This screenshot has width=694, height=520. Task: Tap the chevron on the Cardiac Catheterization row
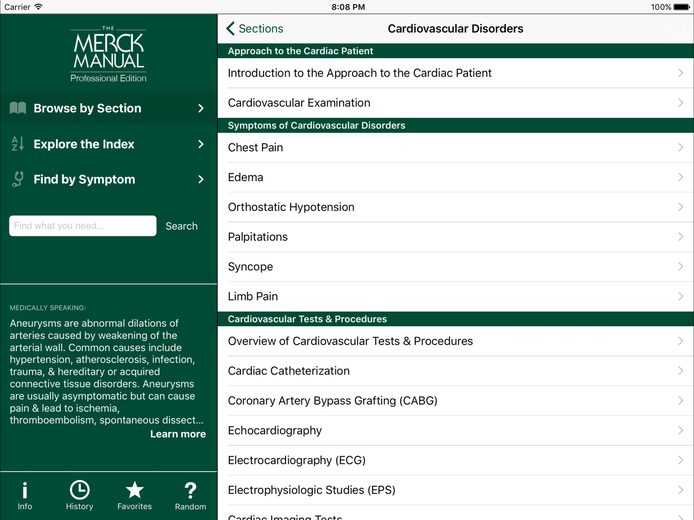tap(681, 370)
